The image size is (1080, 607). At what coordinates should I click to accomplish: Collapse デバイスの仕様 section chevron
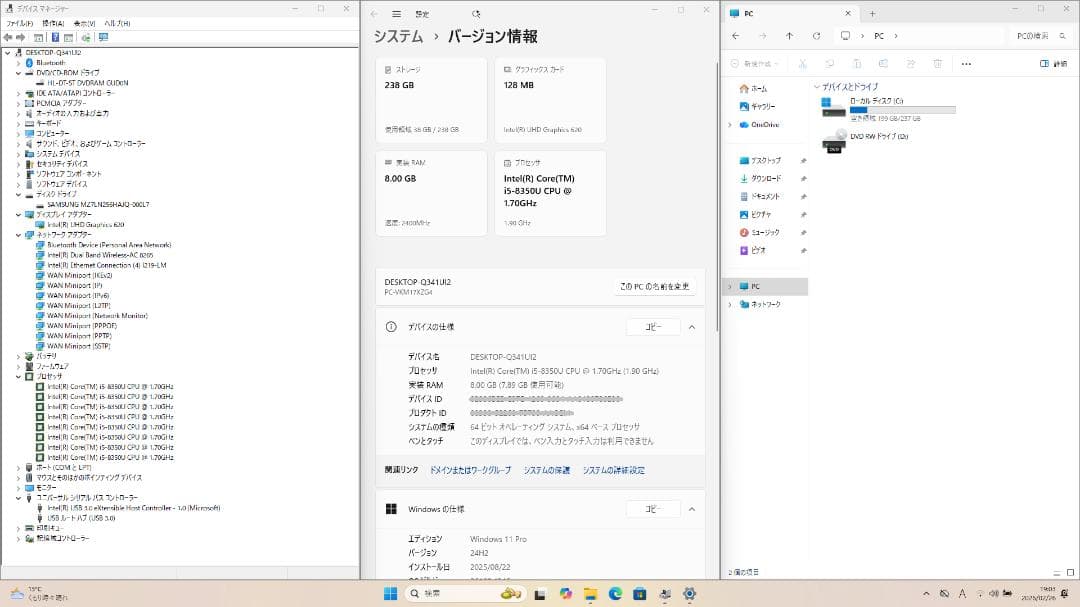click(x=692, y=327)
